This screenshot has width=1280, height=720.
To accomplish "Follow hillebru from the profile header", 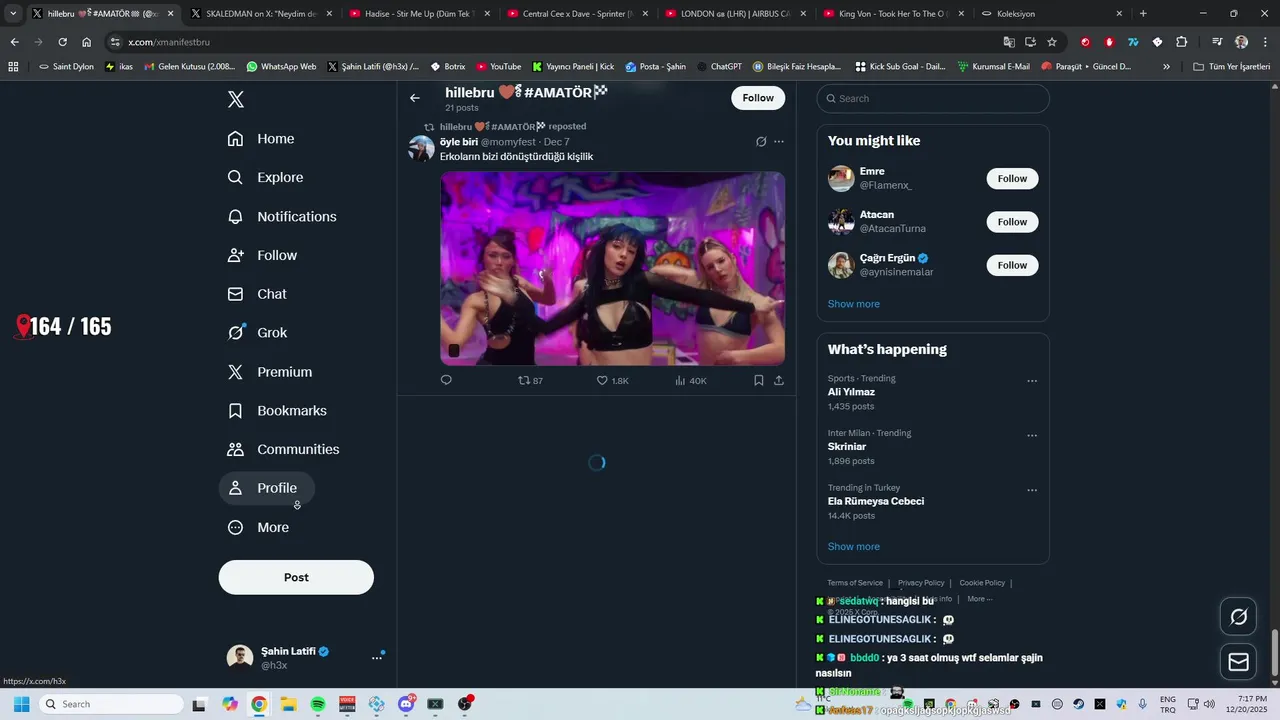I will tap(758, 98).
